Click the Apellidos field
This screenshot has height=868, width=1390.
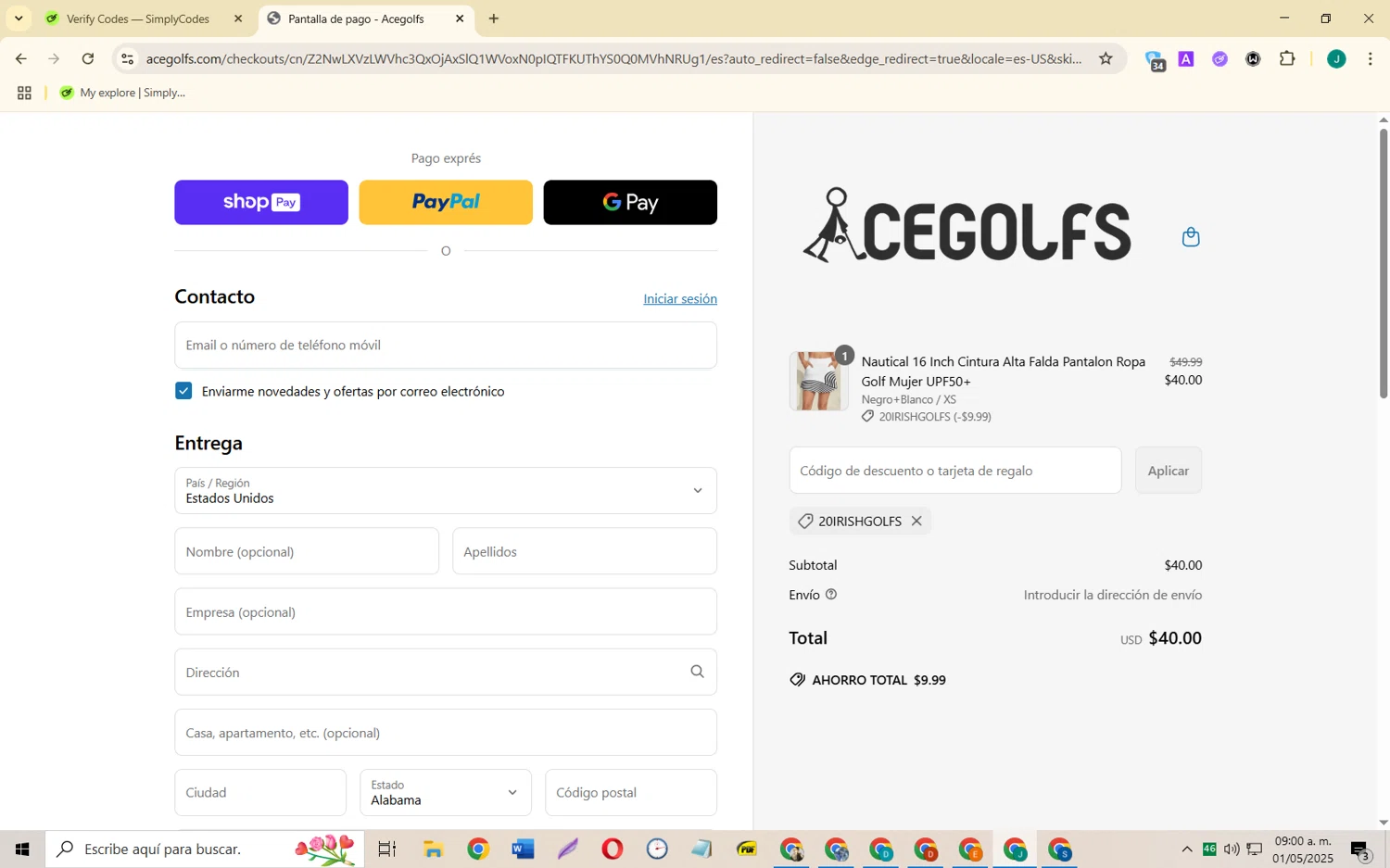[585, 551]
